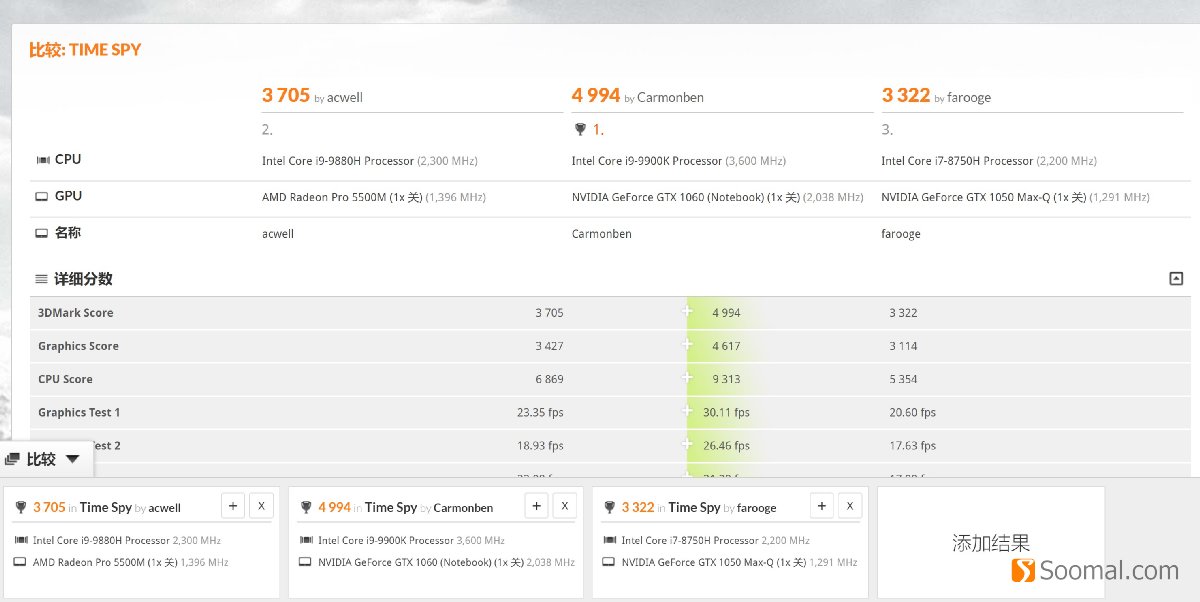
Task: Click the 添加结果 add result box
Action: (991, 543)
